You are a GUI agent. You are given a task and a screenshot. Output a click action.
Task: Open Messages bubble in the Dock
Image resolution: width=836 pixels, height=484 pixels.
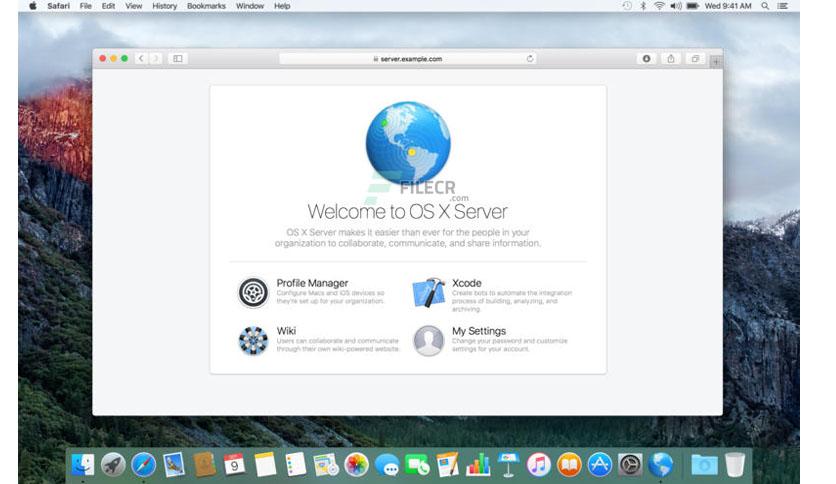click(x=387, y=465)
